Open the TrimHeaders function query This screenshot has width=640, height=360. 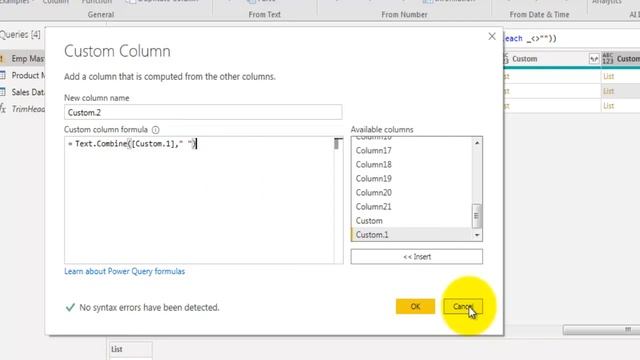(x=28, y=109)
